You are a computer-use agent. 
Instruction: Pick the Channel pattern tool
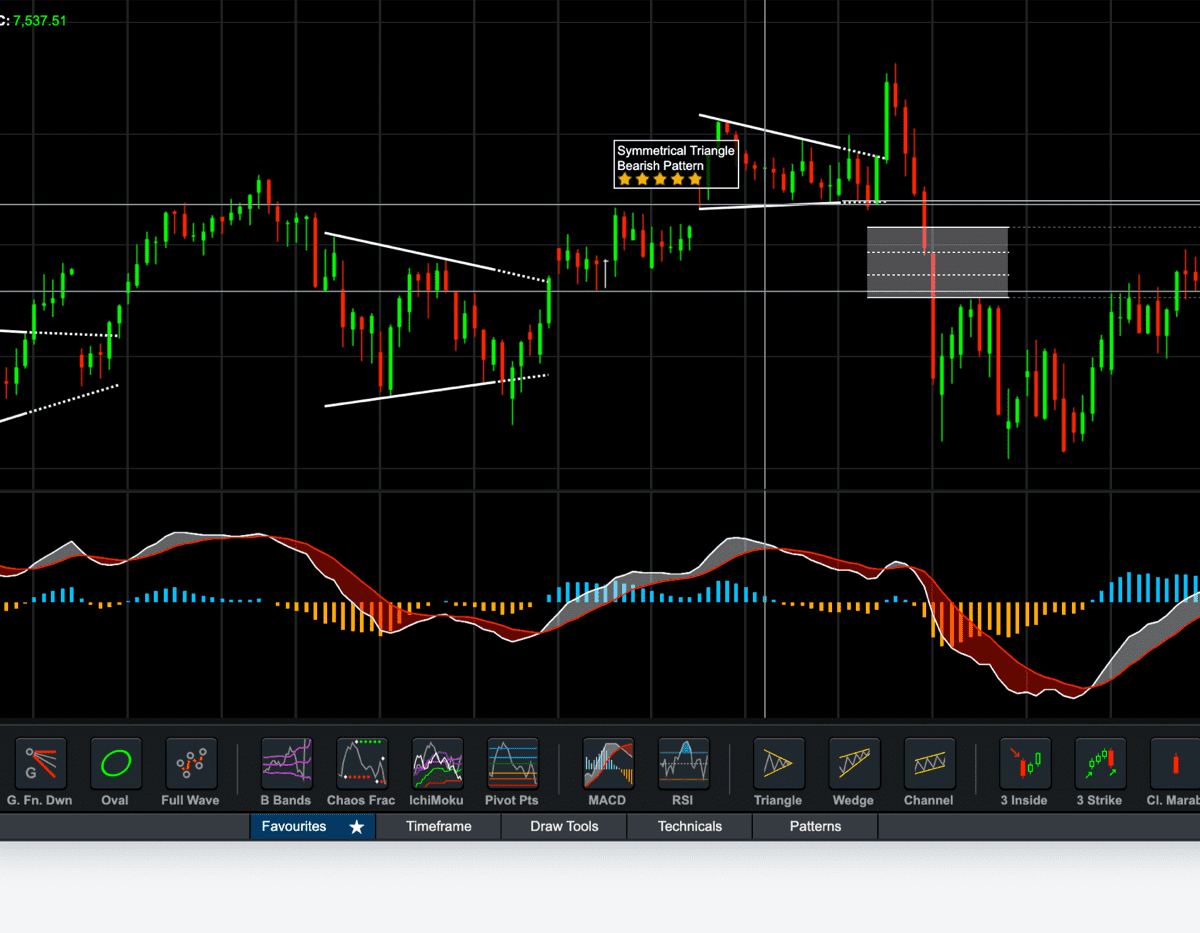point(929,765)
